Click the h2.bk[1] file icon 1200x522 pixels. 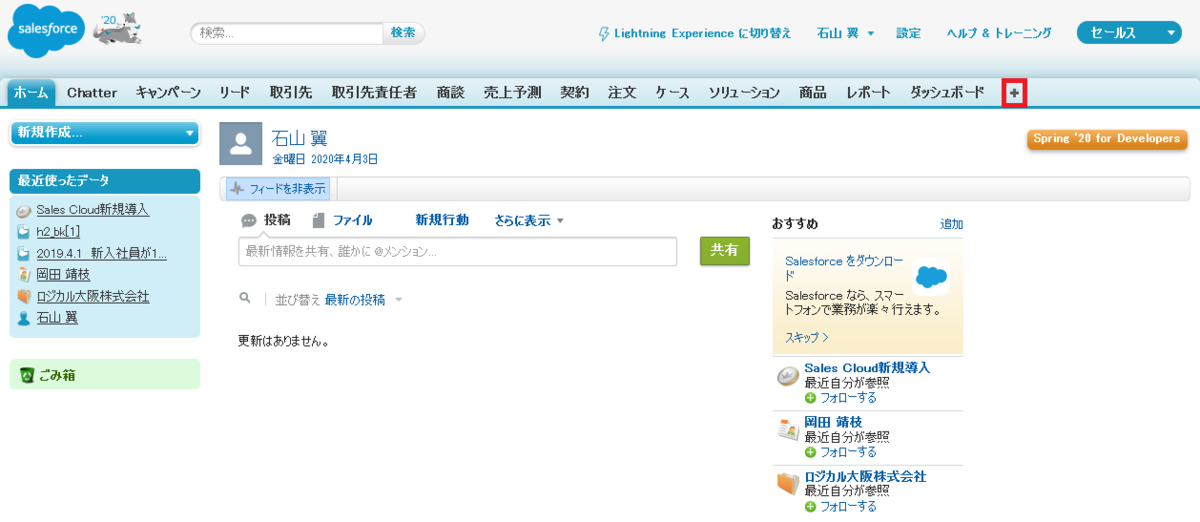23,232
